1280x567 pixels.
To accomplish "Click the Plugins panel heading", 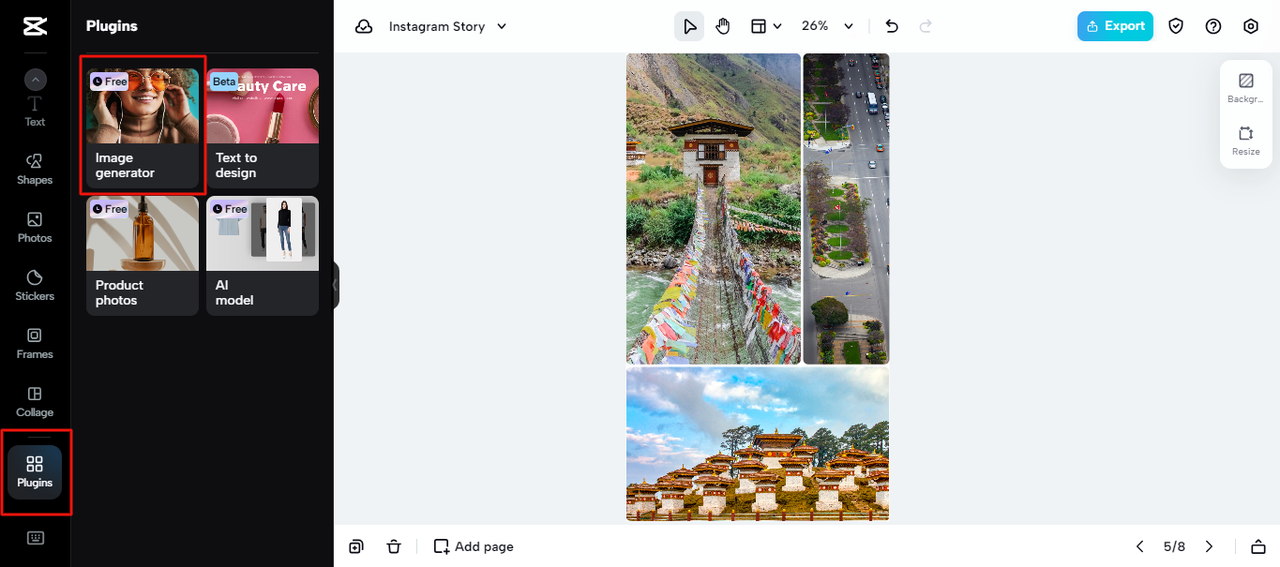I will [x=112, y=26].
